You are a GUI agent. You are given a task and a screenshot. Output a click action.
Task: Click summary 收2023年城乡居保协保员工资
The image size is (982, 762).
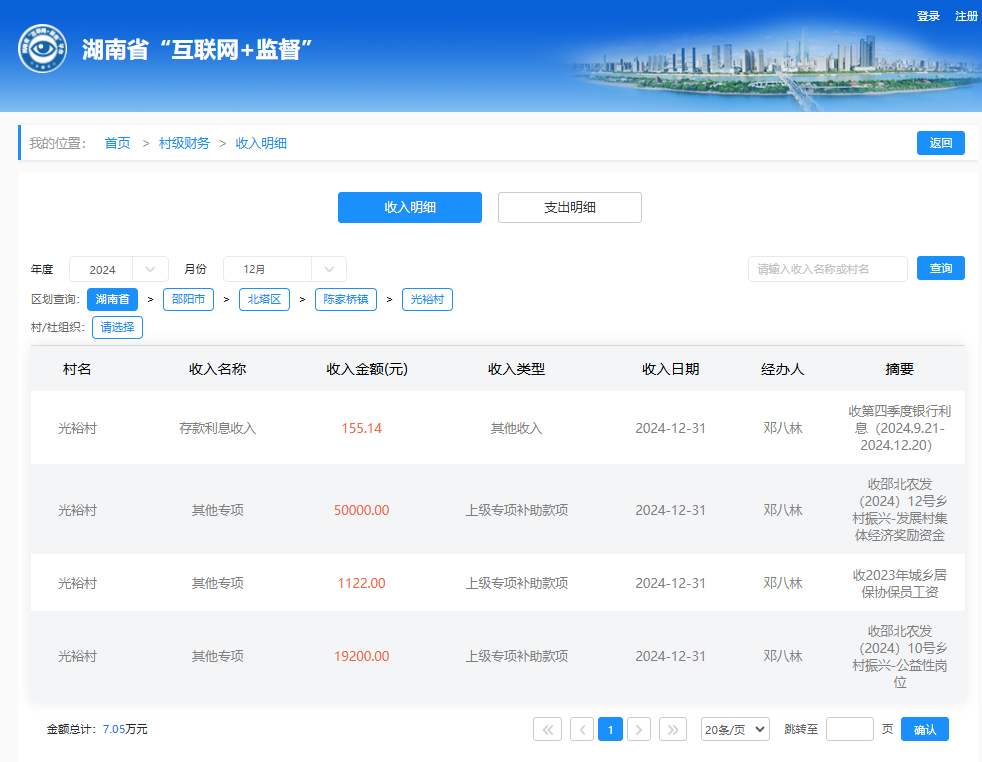pos(899,584)
